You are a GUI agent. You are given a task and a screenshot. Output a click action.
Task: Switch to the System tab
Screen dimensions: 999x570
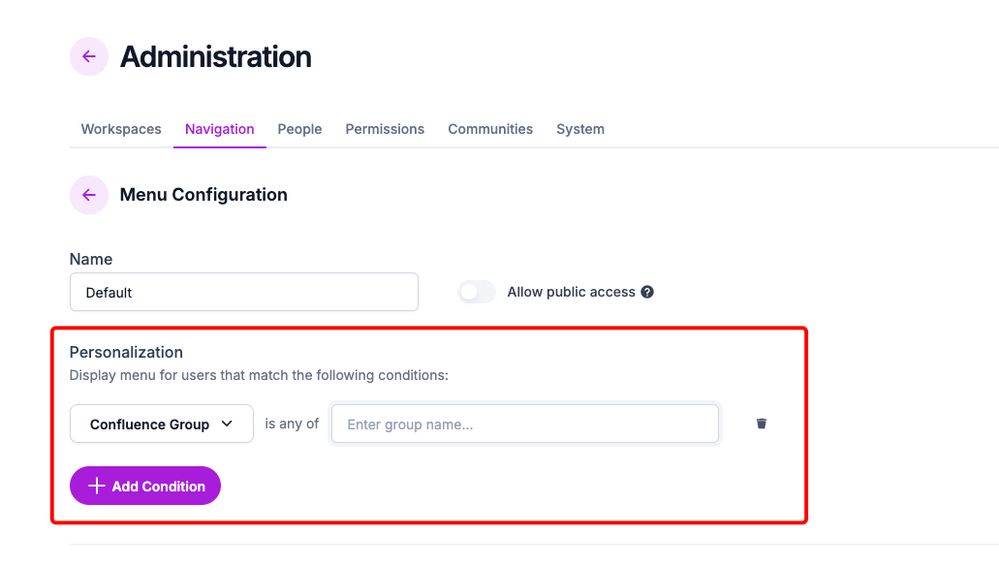pos(580,129)
